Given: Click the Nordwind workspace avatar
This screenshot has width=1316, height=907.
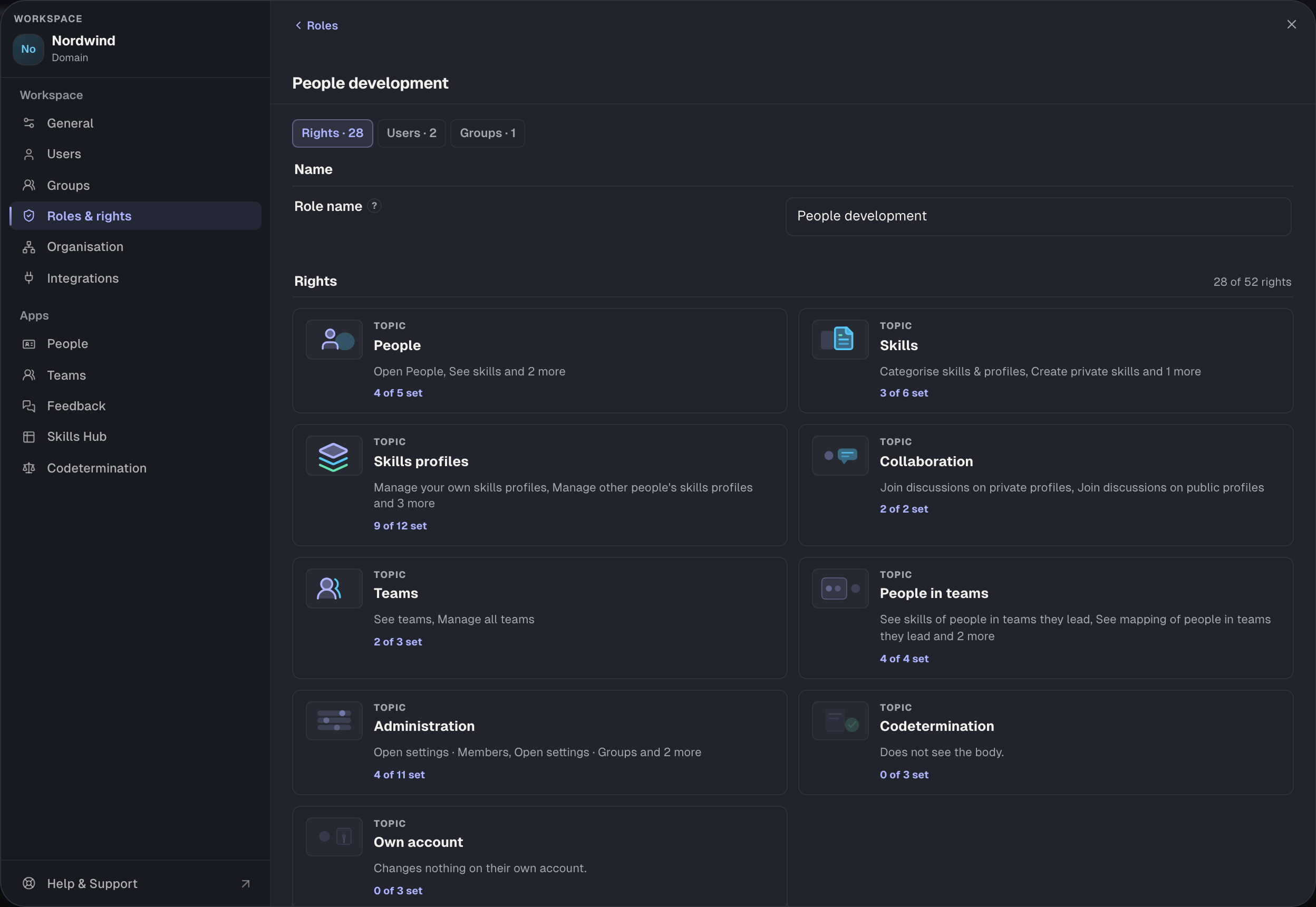Looking at the screenshot, I should [x=28, y=49].
